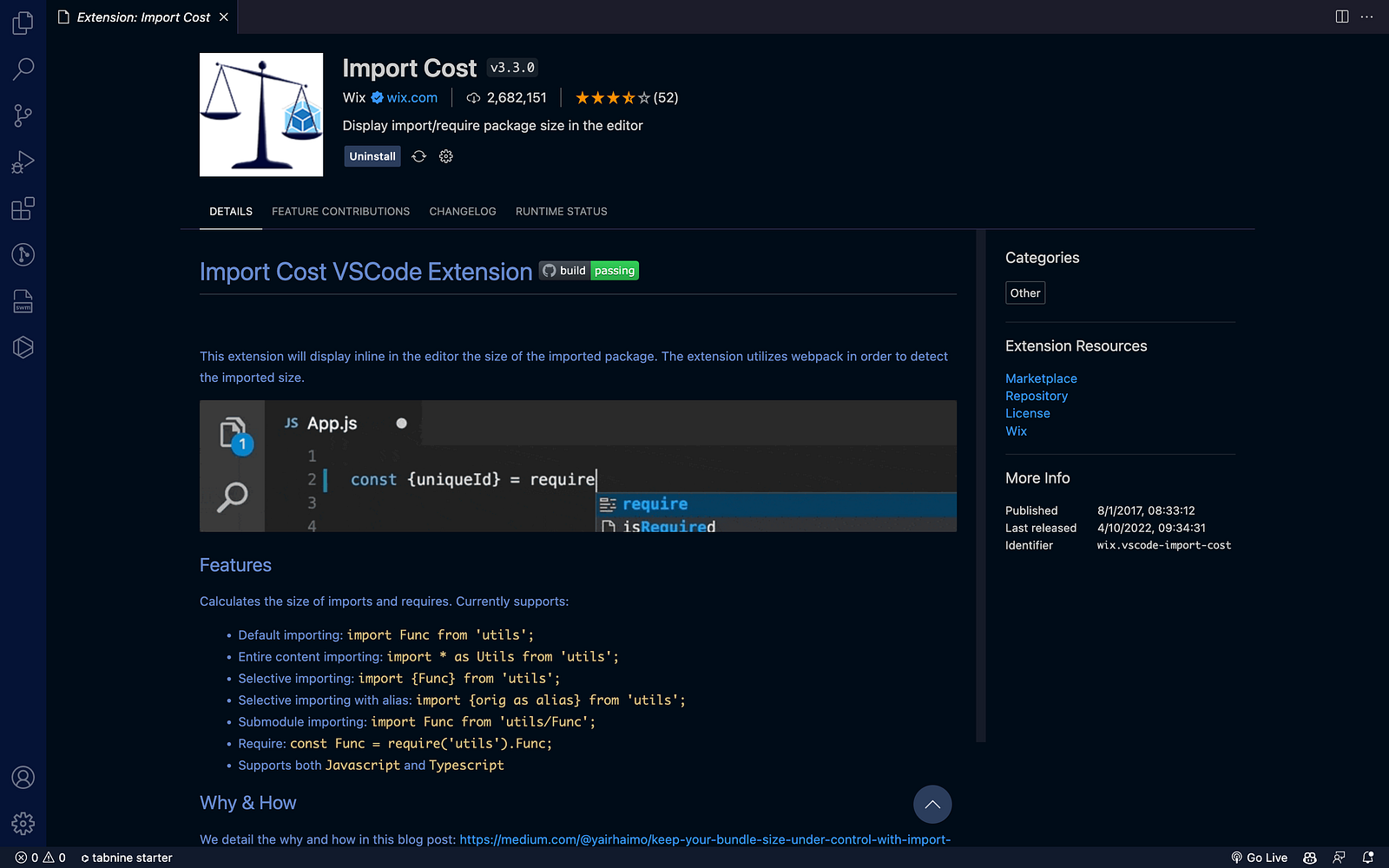Screen dimensions: 1389x868
Task: Open the Run and Debug view
Action: point(23,162)
